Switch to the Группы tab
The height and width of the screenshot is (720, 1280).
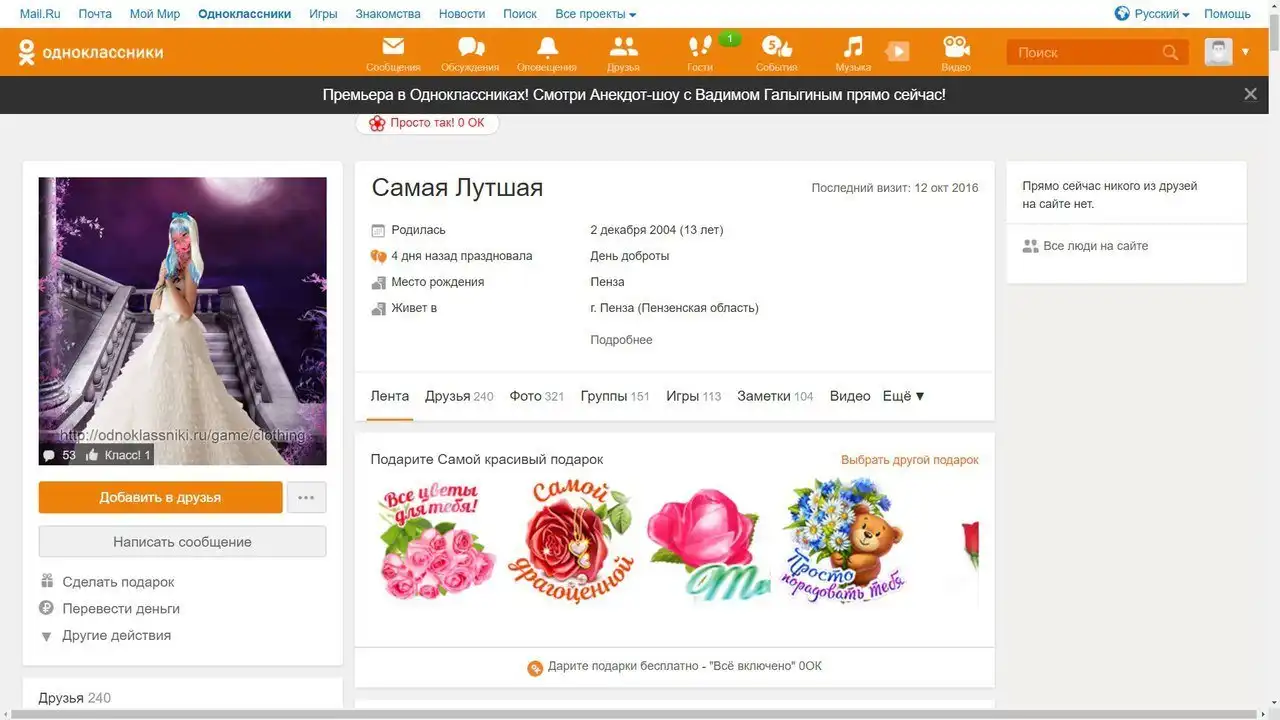coord(614,396)
